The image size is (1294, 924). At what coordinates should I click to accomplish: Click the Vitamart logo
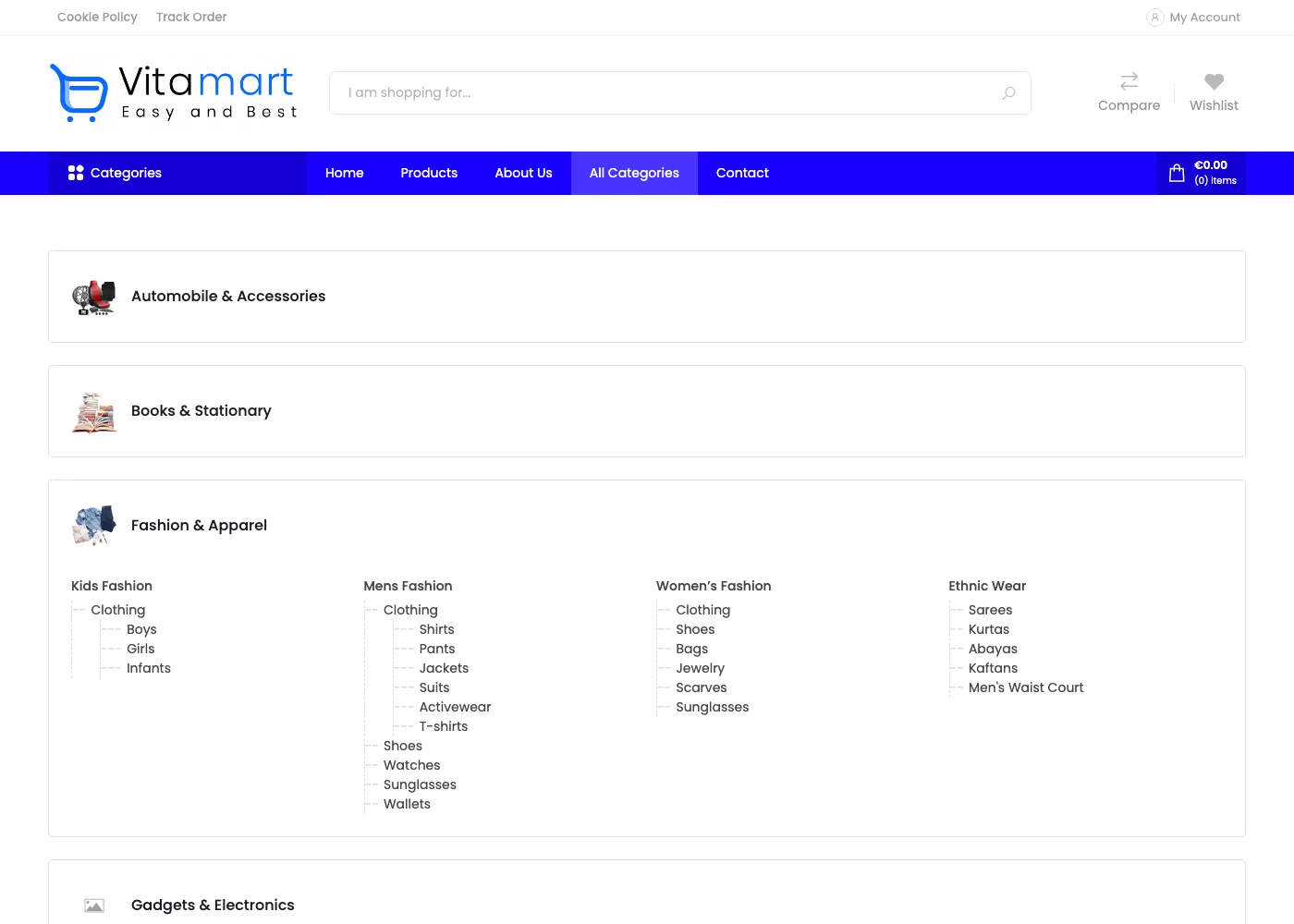pyautogui.click(x=176, y=92)
